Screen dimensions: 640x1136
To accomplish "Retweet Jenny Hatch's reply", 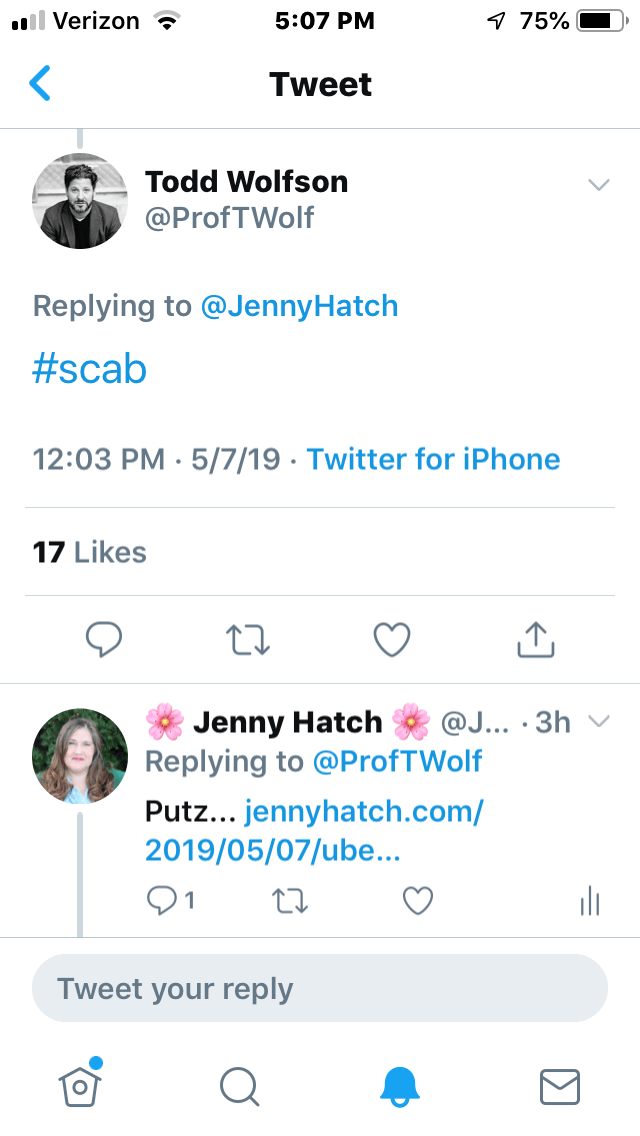I will click(290, 901).
